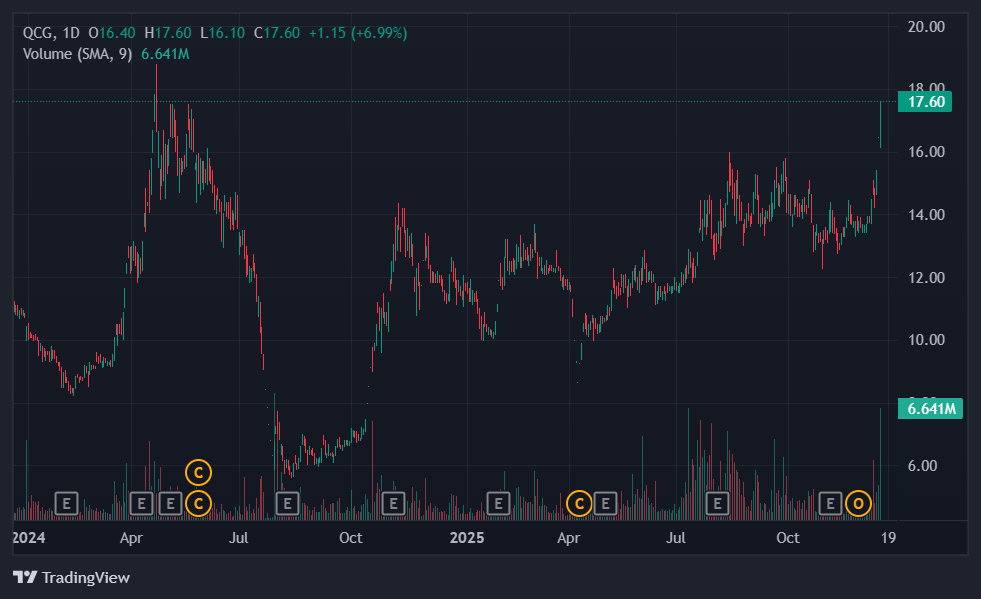Select the current price label 17.60
Viewport: 981px width, 599px height.
point(925,101)
